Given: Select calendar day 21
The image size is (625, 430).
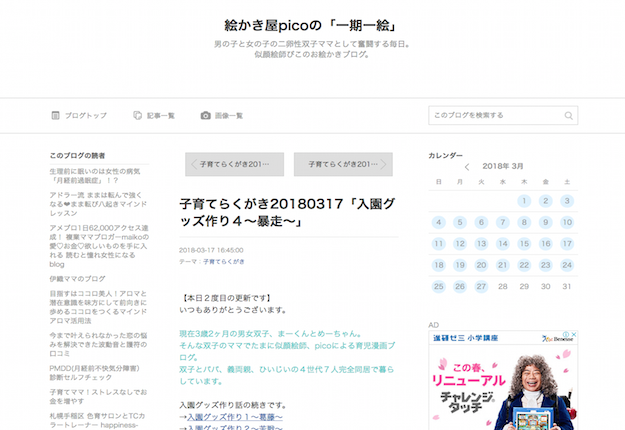Looking at the screenshot, I should pos(503,265).
